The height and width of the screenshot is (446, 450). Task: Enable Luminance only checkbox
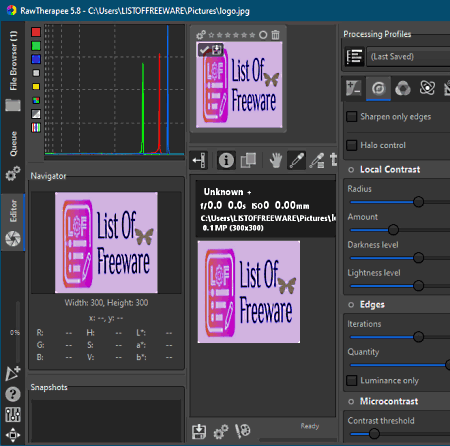(x=352, y=380)
